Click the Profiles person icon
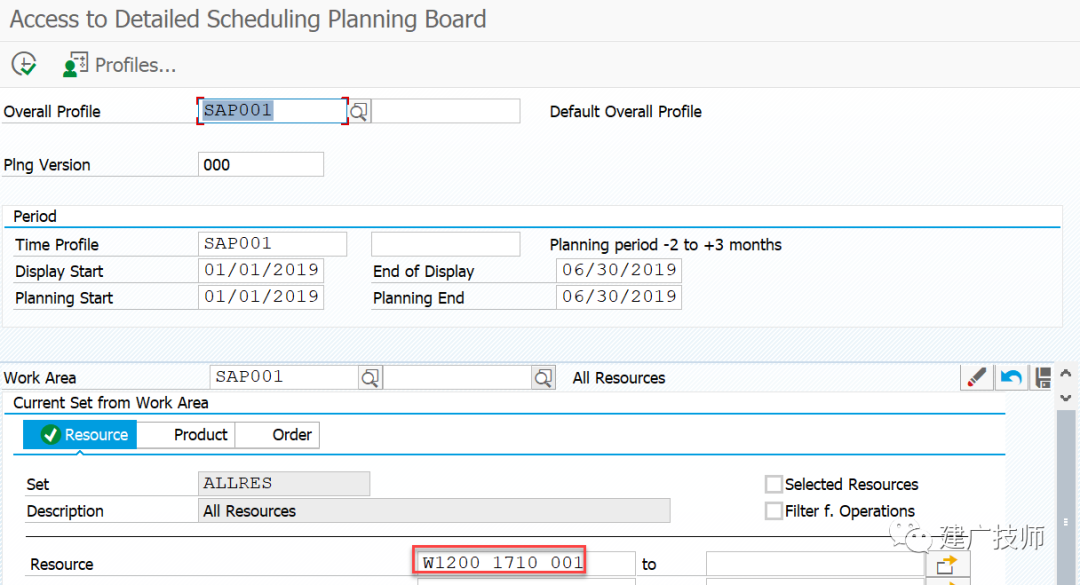 (74, 65)
